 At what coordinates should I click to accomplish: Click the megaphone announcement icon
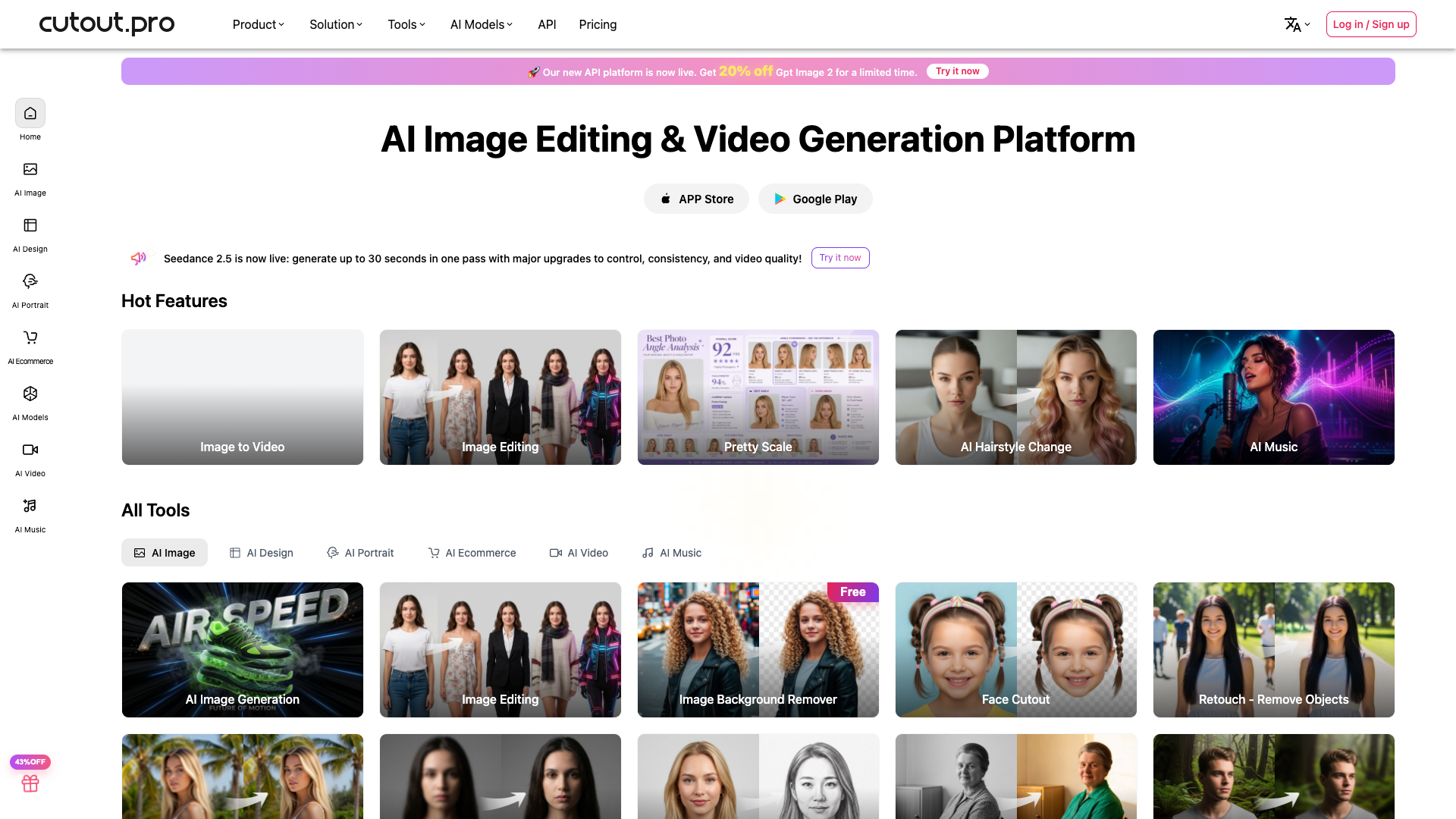pos(138,258)
